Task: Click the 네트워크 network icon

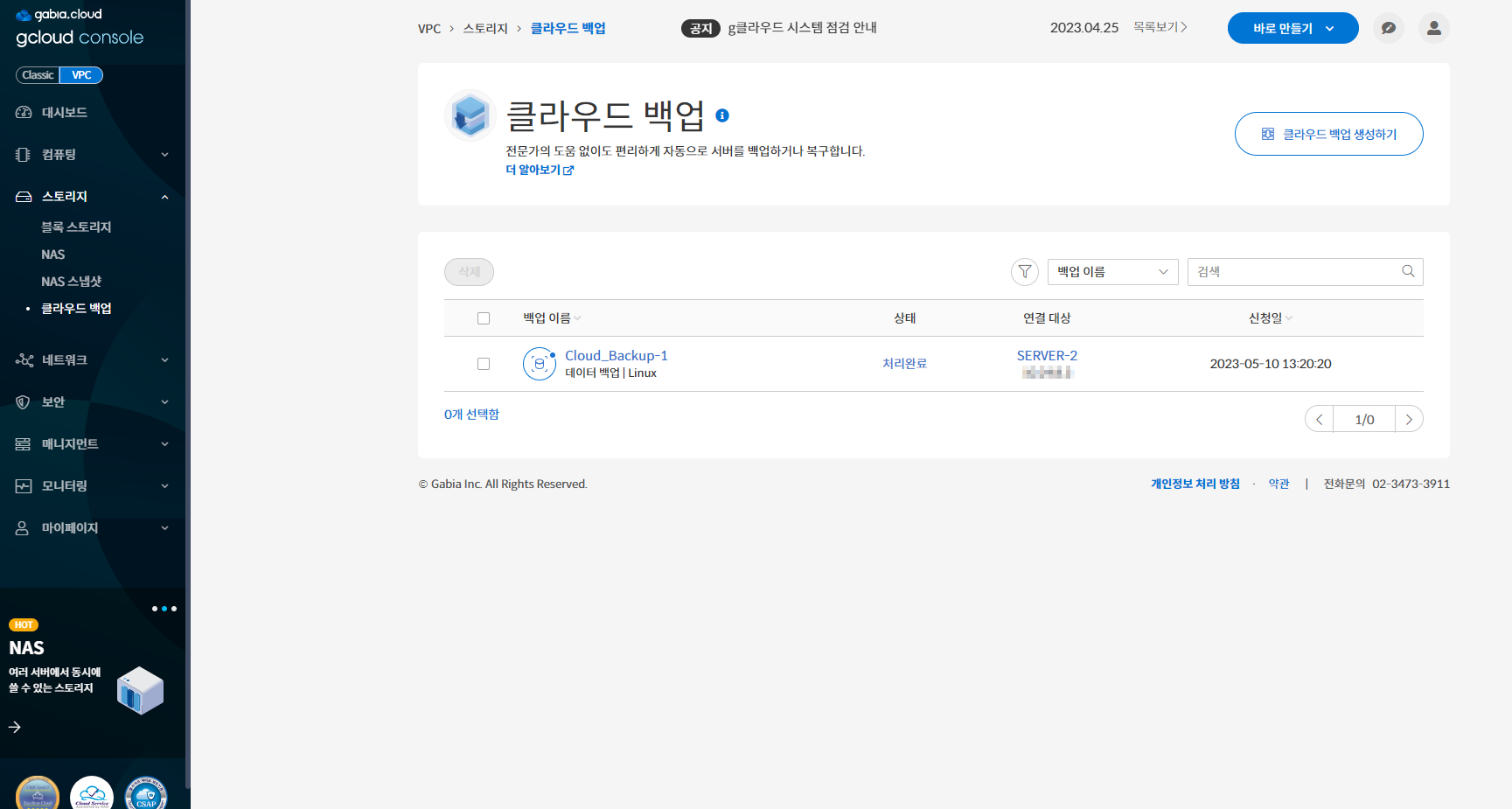Action: coord(24,360)
